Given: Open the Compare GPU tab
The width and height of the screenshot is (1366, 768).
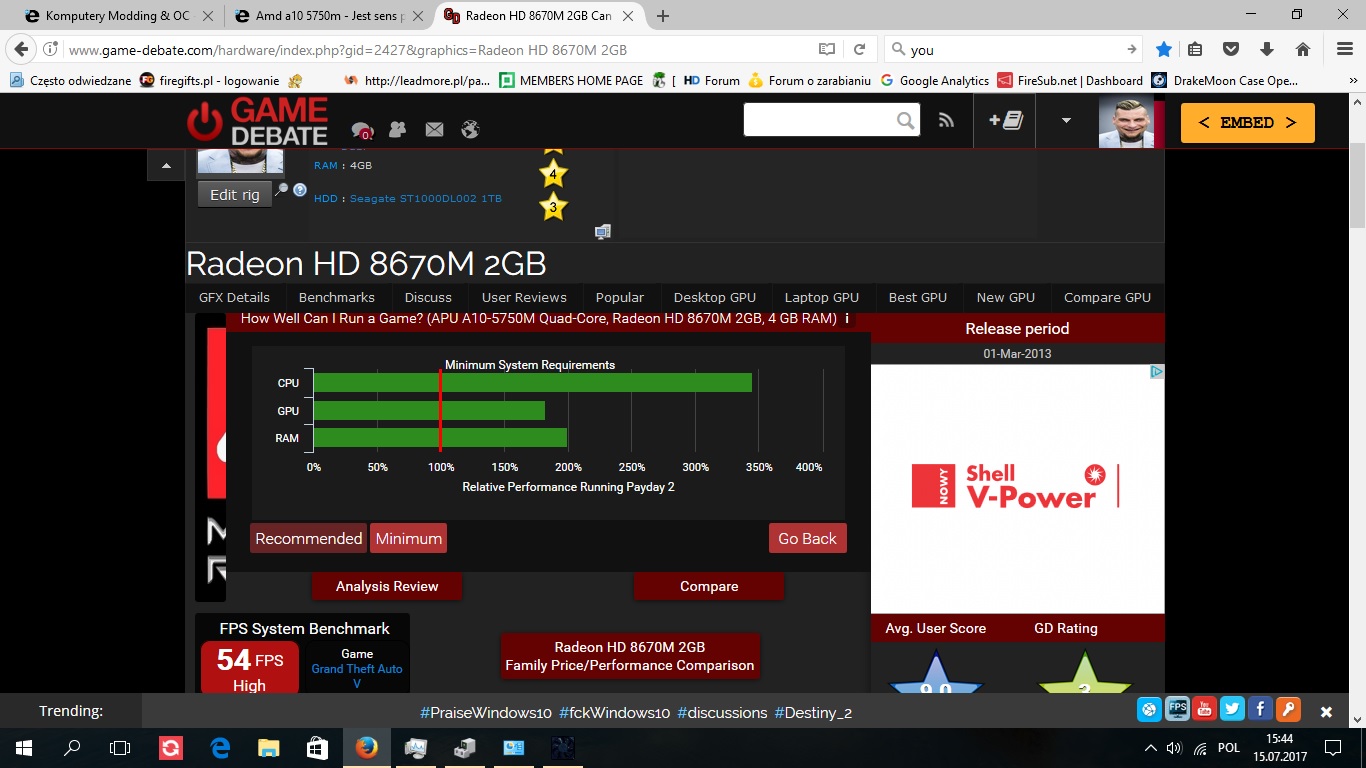Looking at the screenshot, I should click(x=1108, y=297).
